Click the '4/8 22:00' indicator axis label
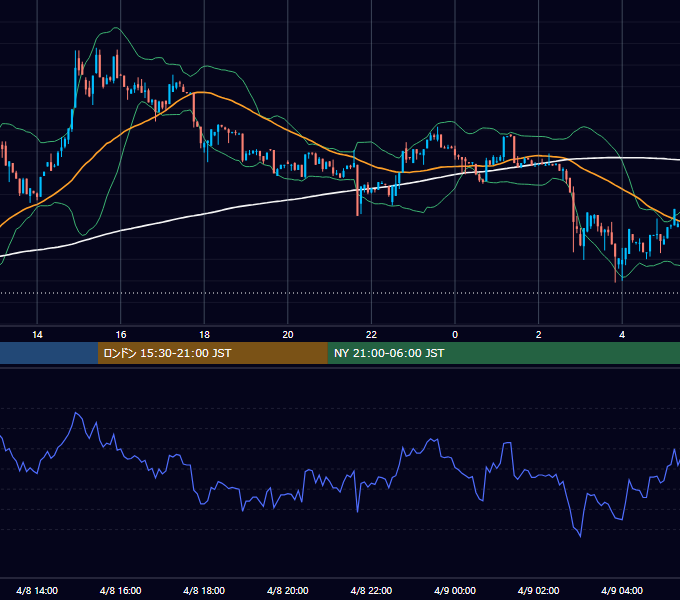 [x=371, y=590]
